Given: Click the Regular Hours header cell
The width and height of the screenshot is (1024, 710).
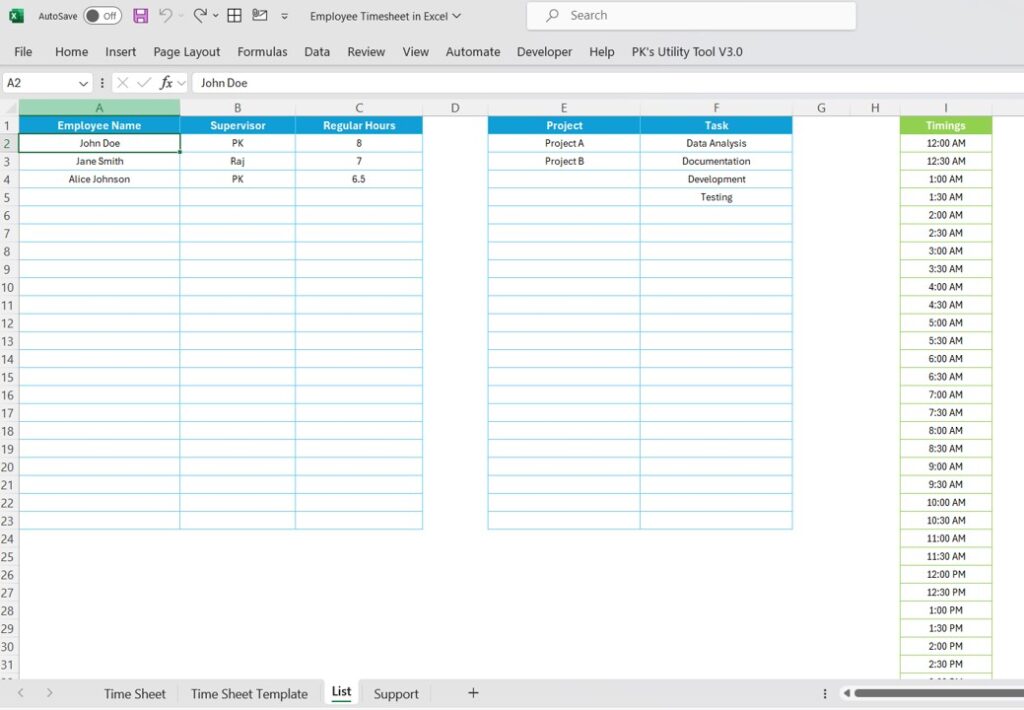Looking at the screenshot, I should pyautogui.click(x=359, y=125).
